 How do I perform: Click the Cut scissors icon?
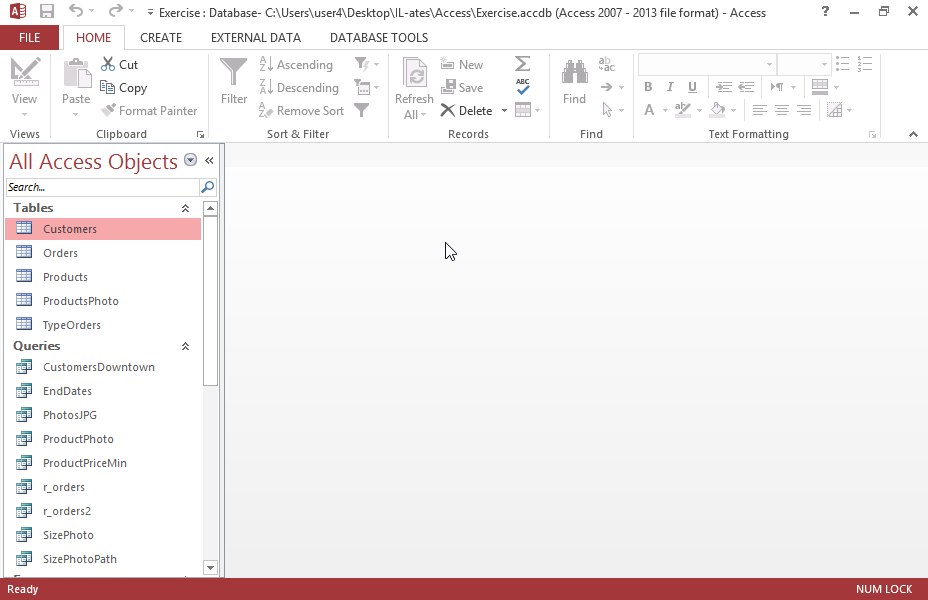[108, 64]
